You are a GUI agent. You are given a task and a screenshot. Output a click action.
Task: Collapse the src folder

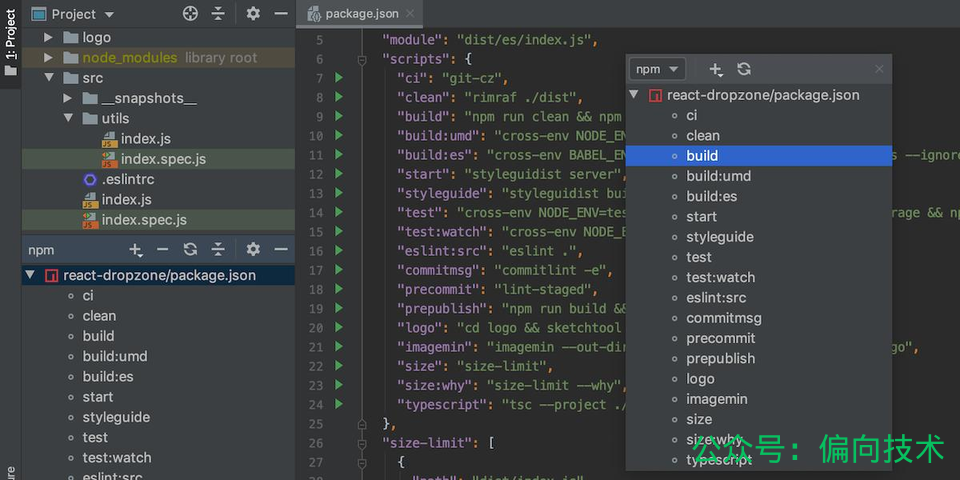tap(48, 78)
